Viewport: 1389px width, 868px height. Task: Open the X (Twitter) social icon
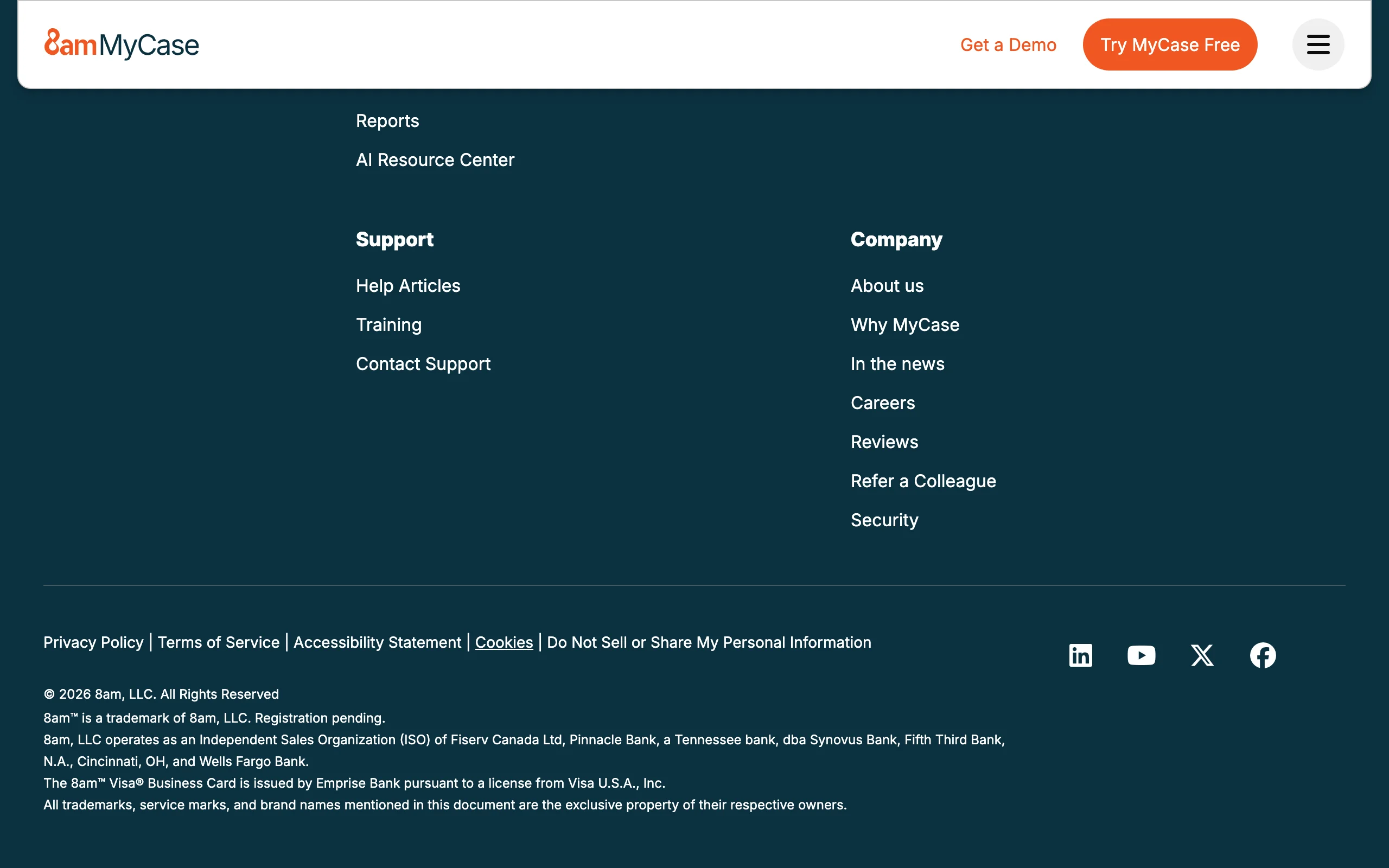pyautogui.click(x=1202, y=655)
